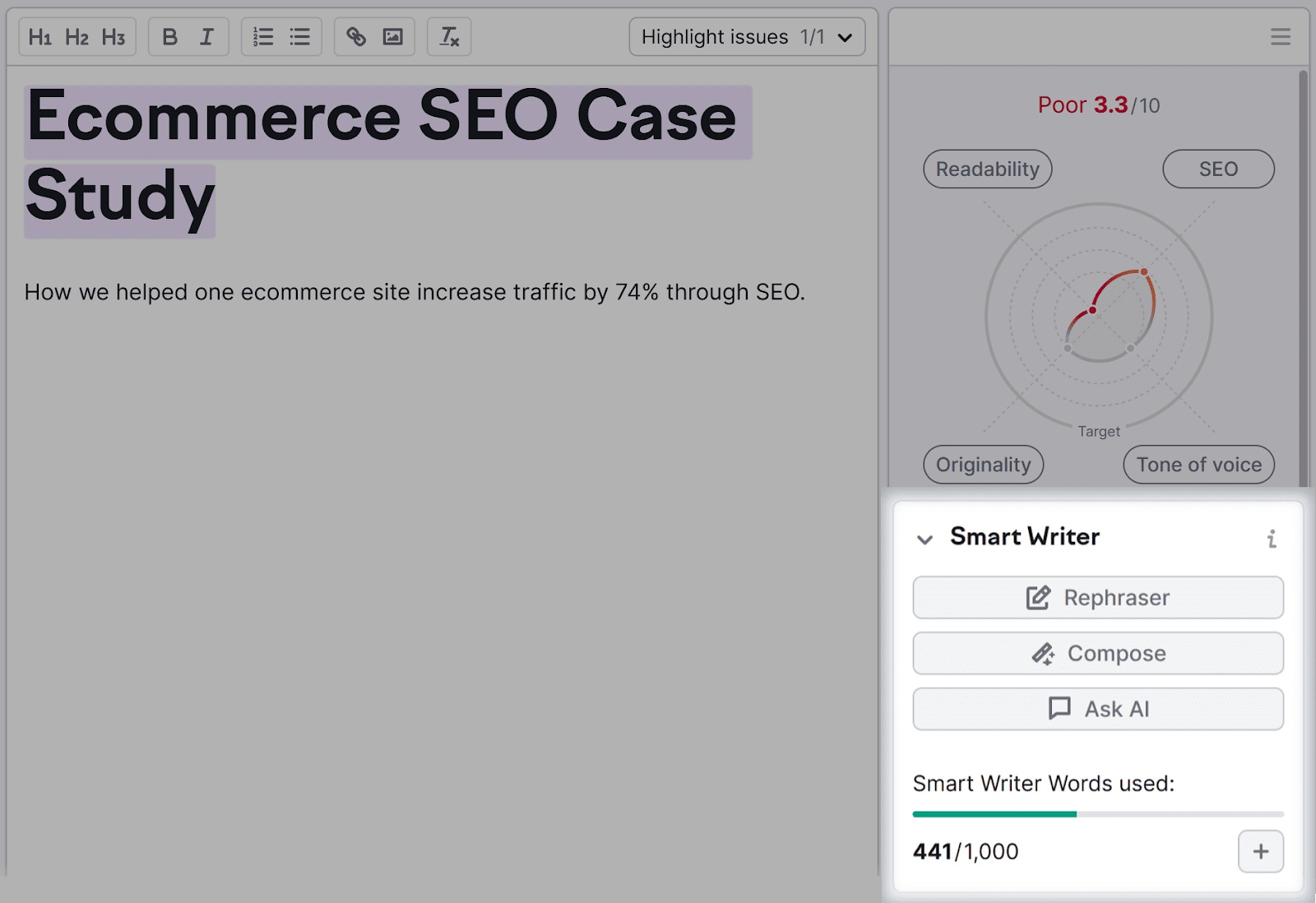View Smart Writer info via the i icon
1316x903 pixels.
(1273, 538)
